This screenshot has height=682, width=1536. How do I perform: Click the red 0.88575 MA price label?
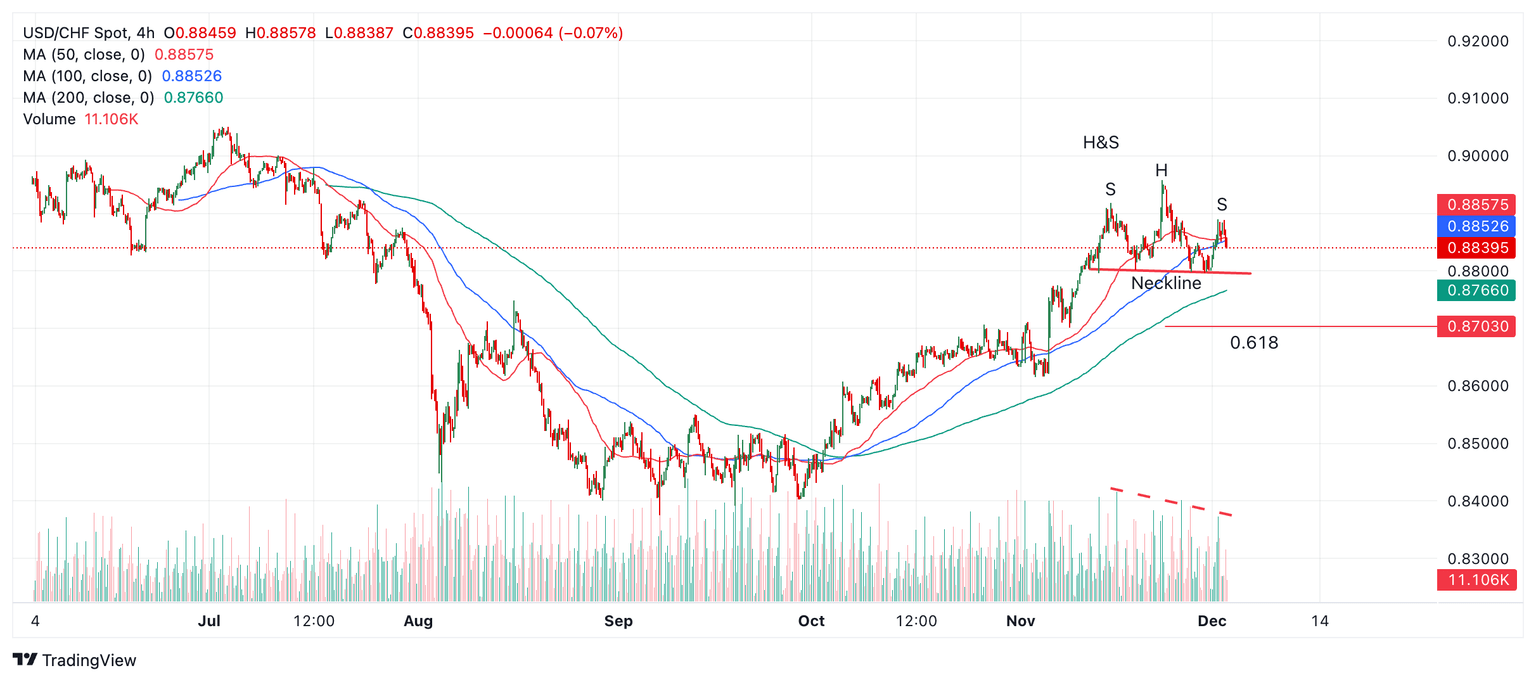coord(1475,204)
